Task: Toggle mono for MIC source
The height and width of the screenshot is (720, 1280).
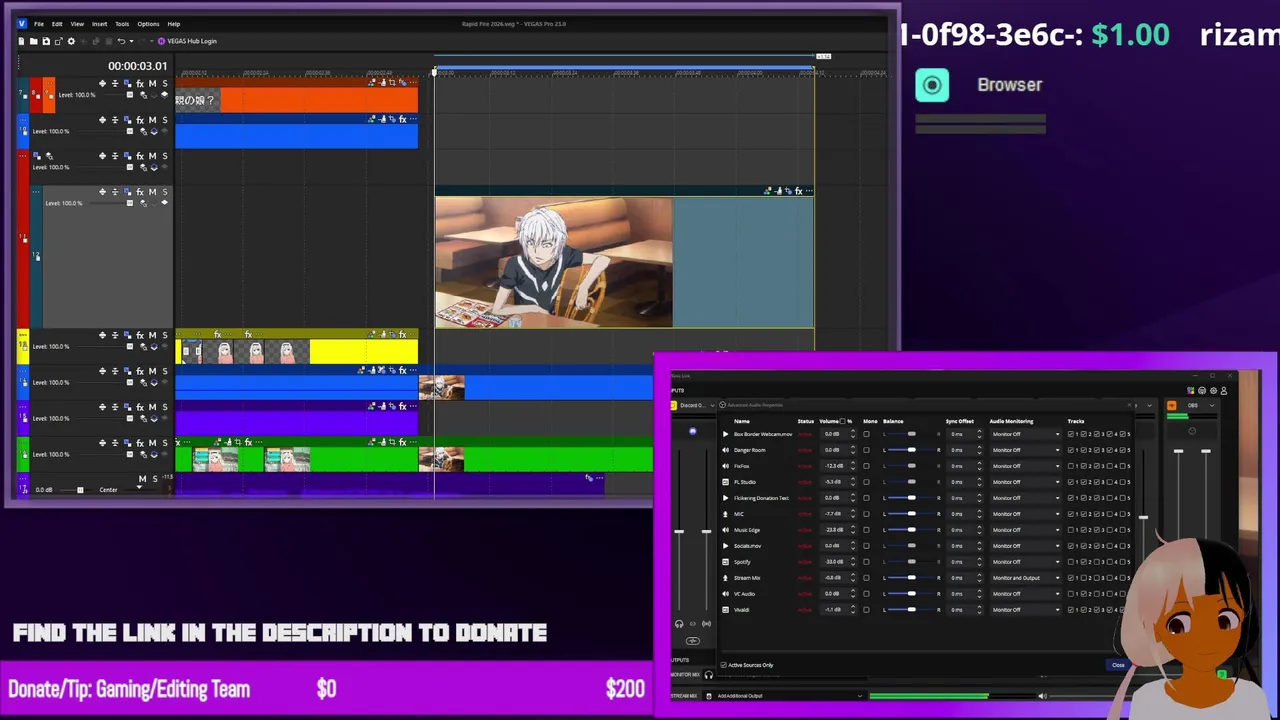Action: (x=866, y=513)
